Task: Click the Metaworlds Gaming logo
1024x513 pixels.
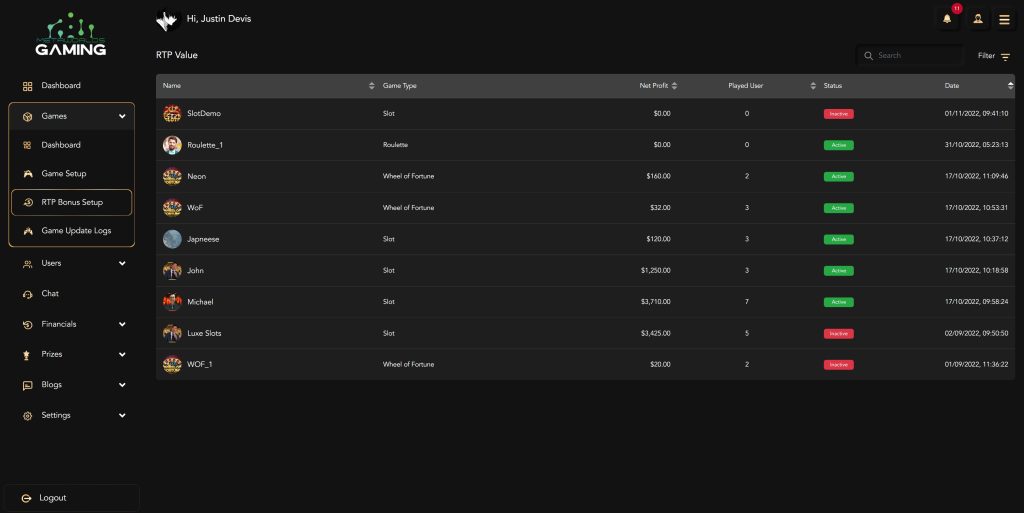Action: point(70,35)
